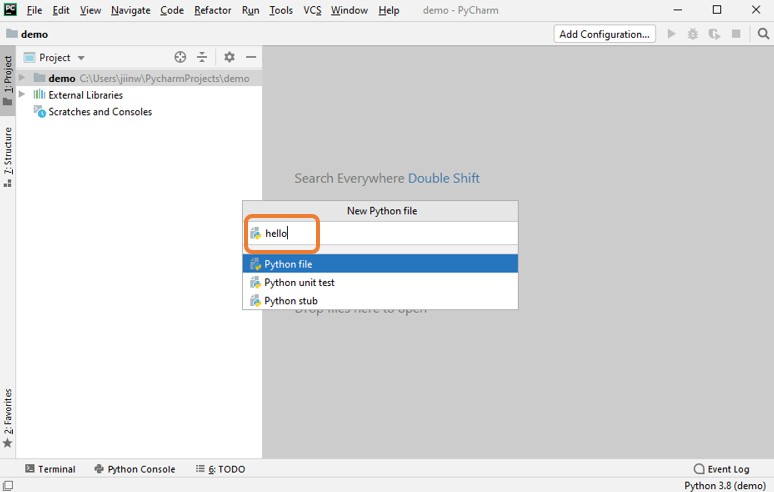774x492 pixels.
Task: Select Python unit test in the list
Action: pyautogui.click(x=380, y=282)
